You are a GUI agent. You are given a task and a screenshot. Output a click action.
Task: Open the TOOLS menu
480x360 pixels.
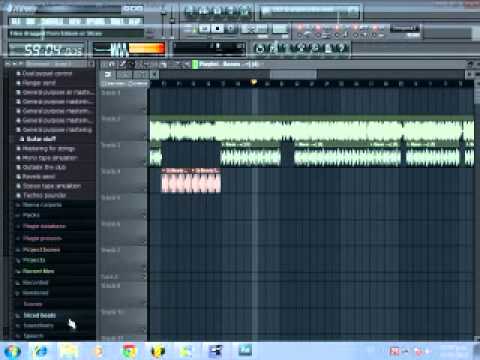point(117,21)
